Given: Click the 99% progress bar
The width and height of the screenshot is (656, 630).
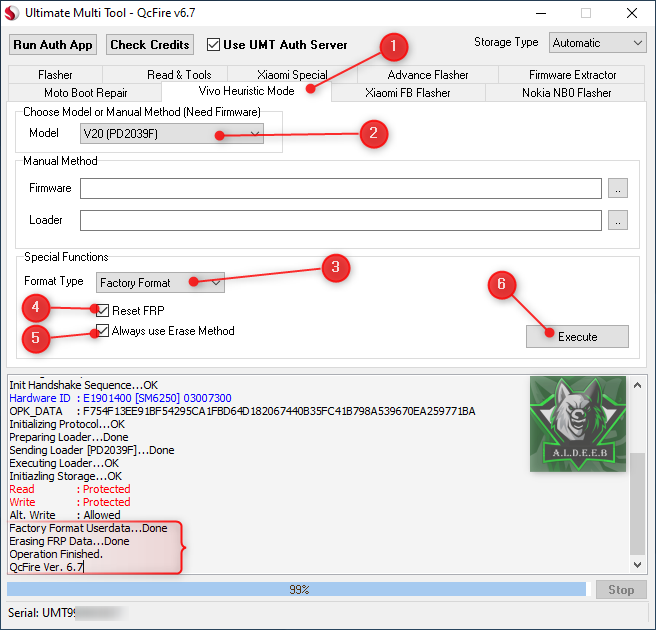Looking at the screenshot, I should click(x=299, y=589).
